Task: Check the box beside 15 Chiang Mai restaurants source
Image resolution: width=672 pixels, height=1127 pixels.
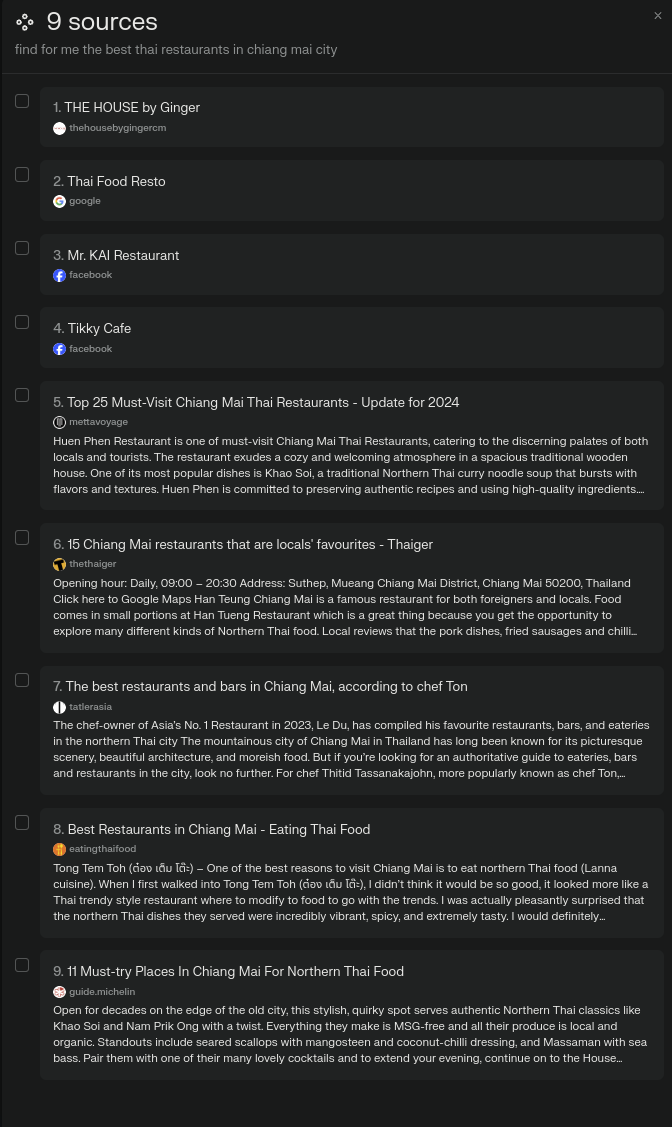Action: tap(22, 538)
